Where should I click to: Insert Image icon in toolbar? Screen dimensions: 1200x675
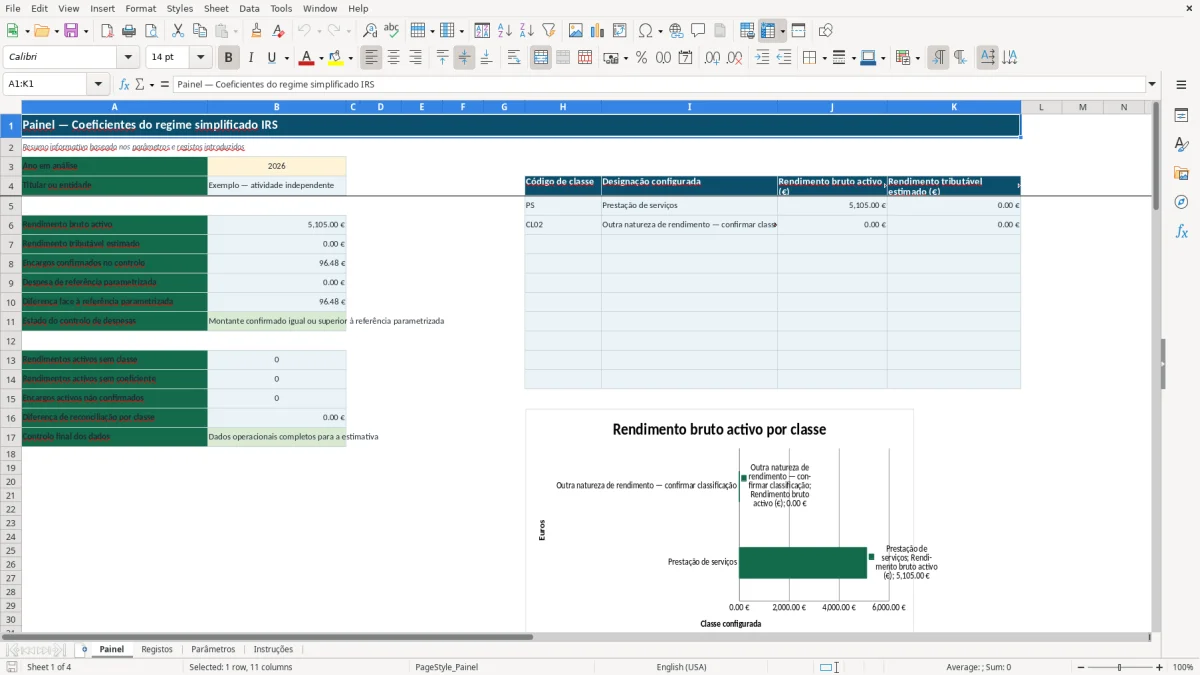(576, 31)
